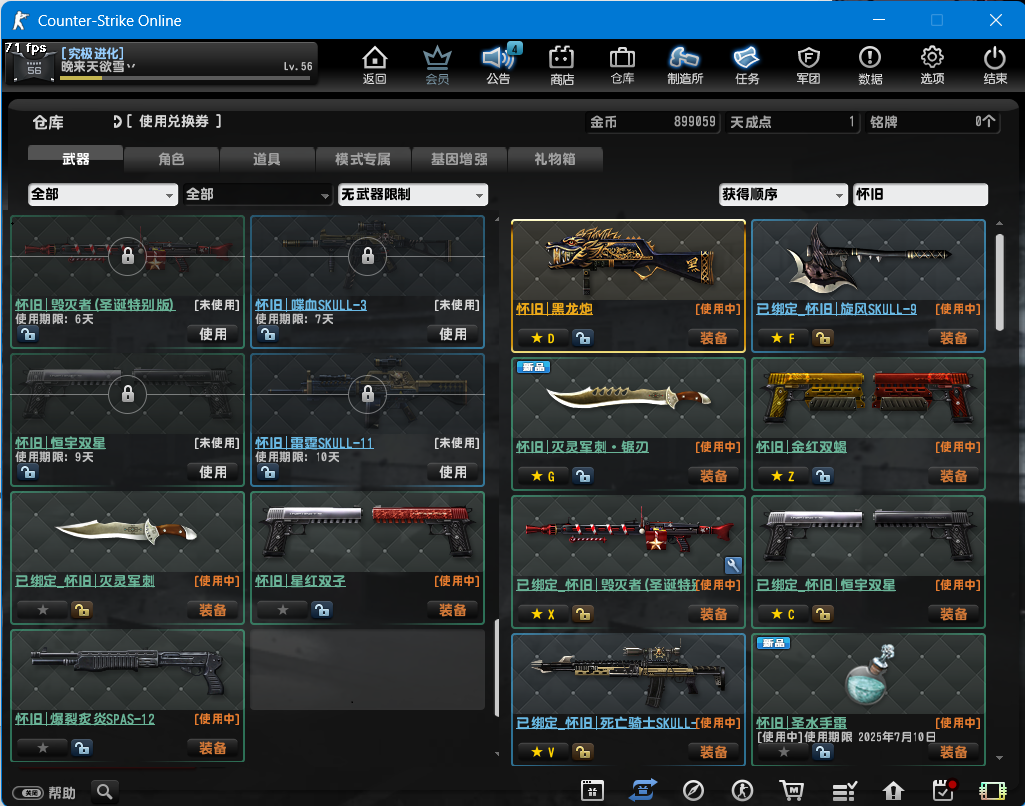The width and height of the screenshot is (1025, 806).
Task: Toggle the 帮助 help switch
Action: 28,793
